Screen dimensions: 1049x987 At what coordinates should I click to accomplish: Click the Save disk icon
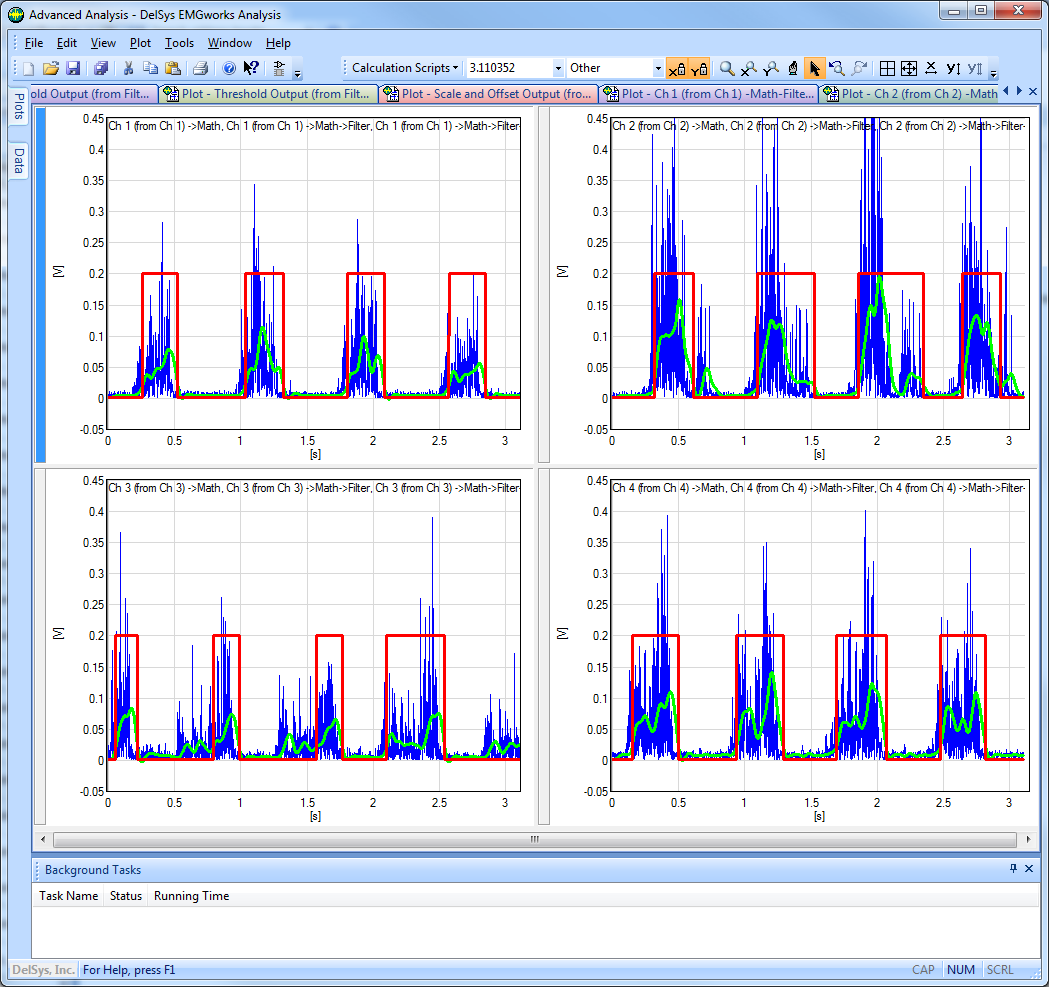(x=73, y=69)
